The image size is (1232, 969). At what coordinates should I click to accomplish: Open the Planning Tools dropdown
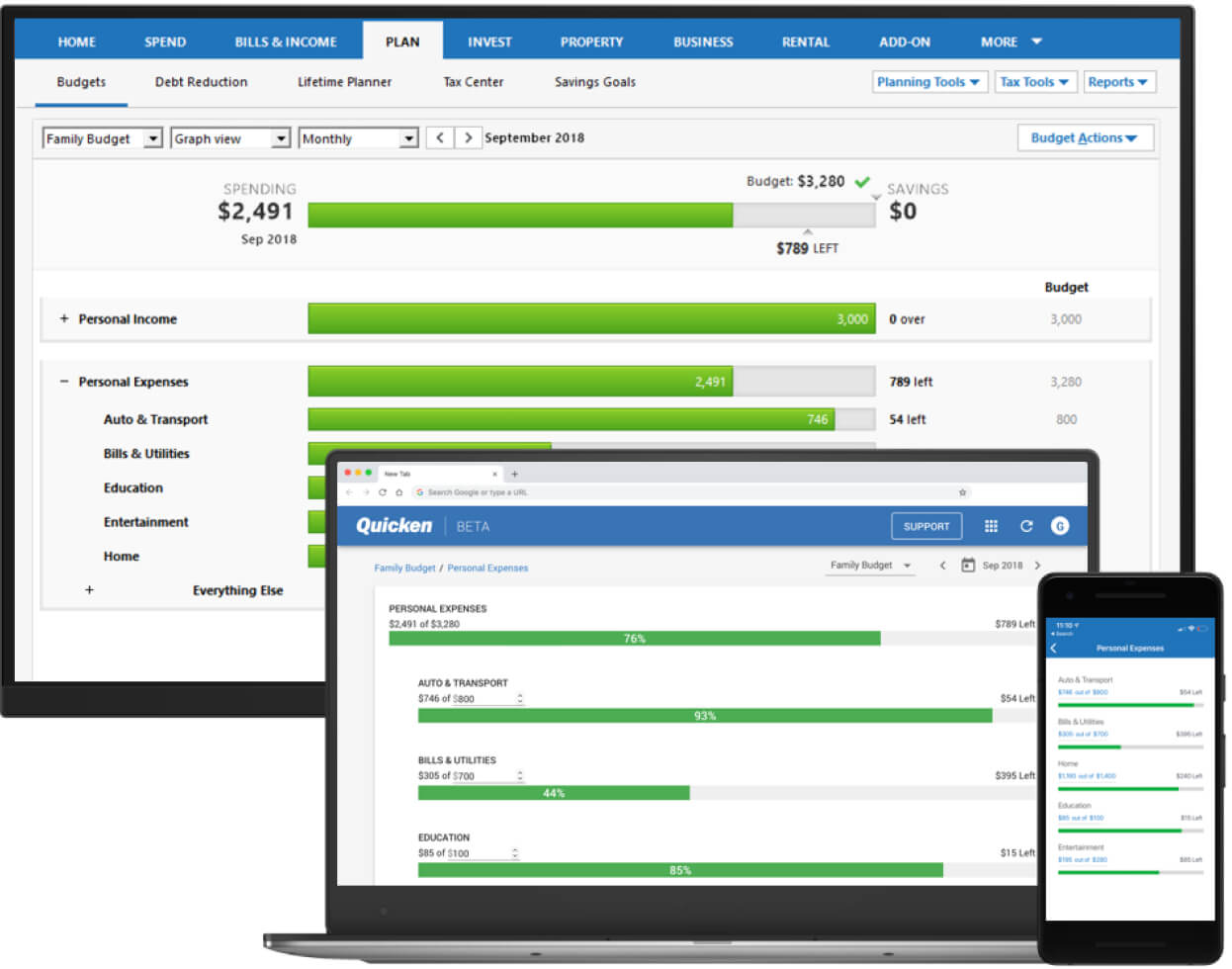(x=928, y=82)
